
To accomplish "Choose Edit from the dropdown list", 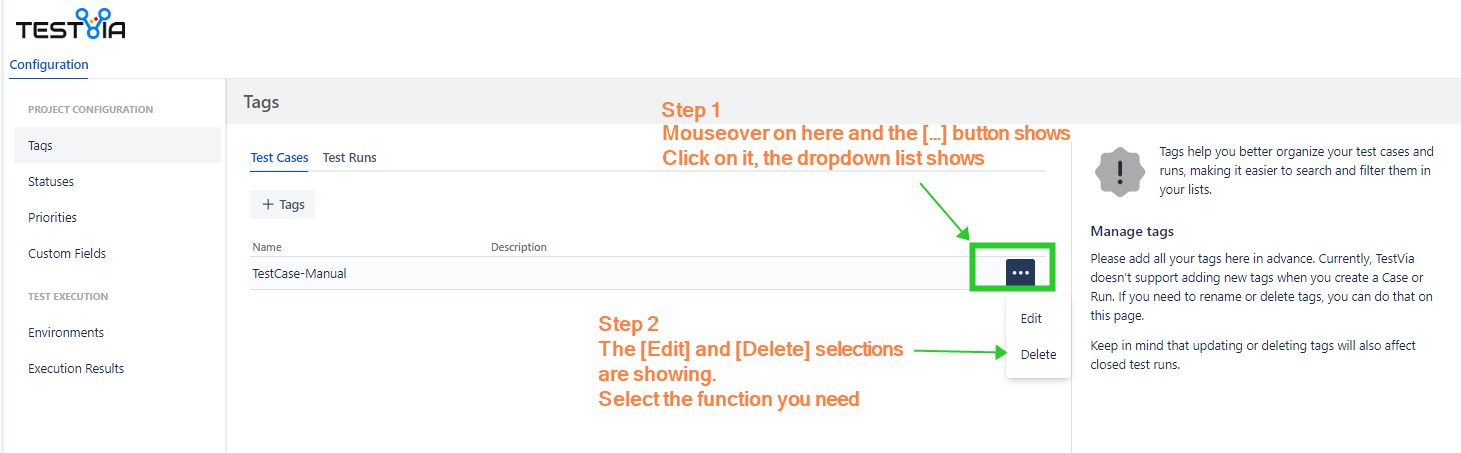I will [1031, 319].
